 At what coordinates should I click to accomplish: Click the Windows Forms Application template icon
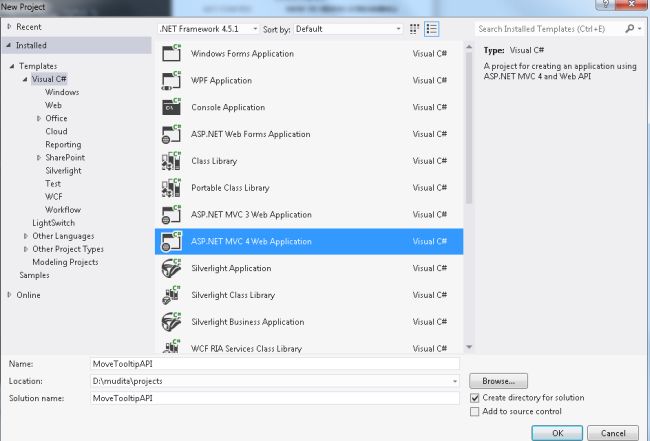click(x=171, y=53)
